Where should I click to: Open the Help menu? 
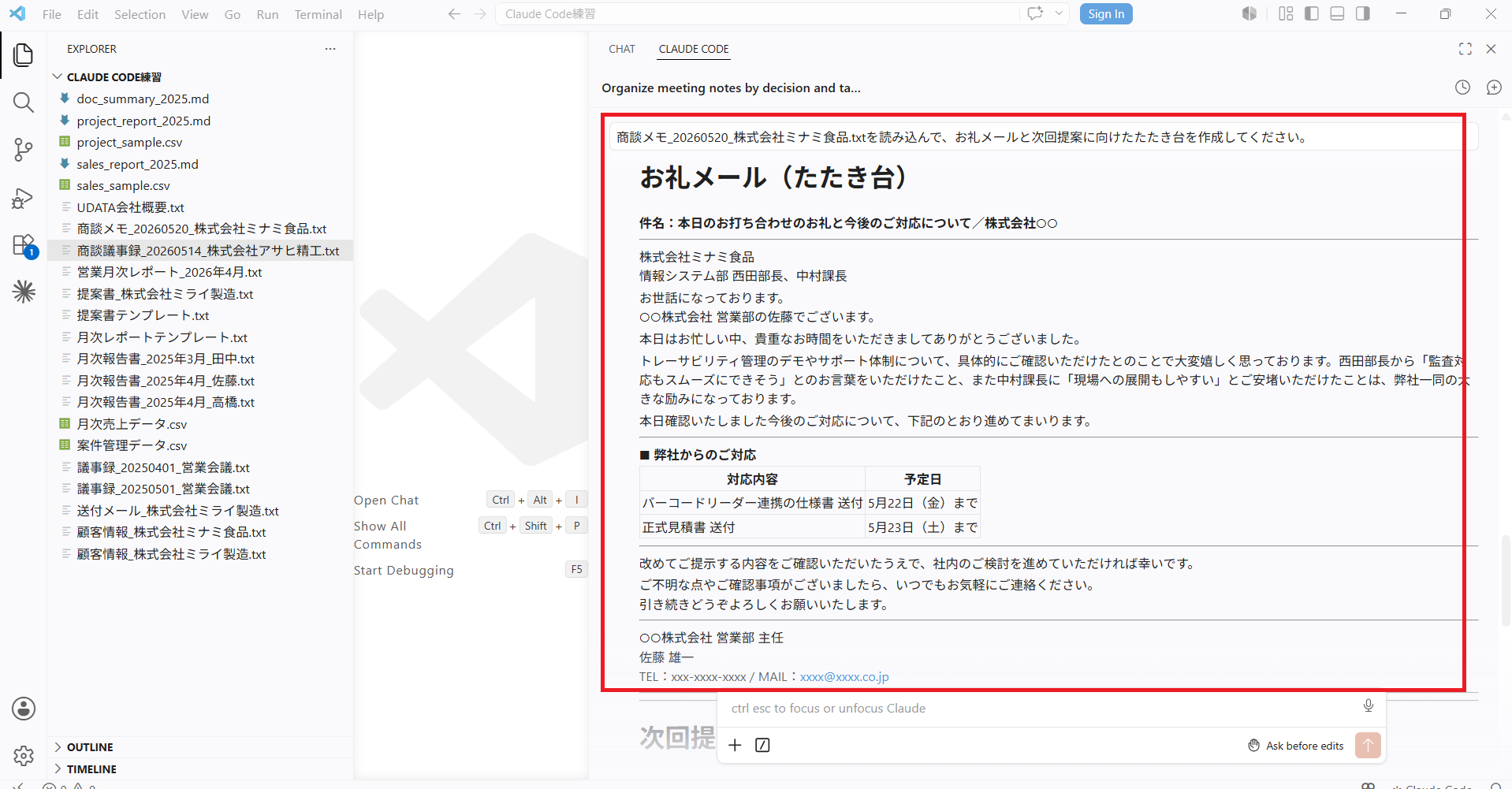(371, 14)
